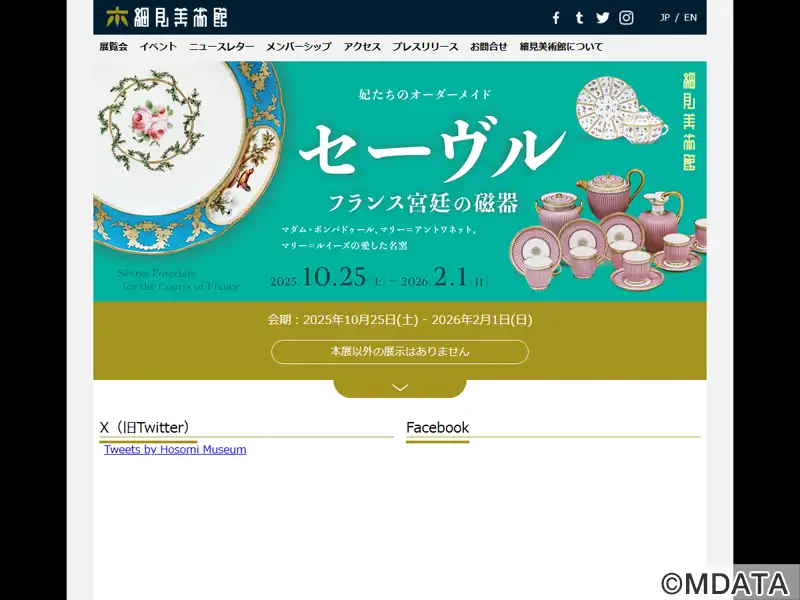Open the イベント menu item
Viewport: 800px width, 600px height.
click(x=158, y=46)
